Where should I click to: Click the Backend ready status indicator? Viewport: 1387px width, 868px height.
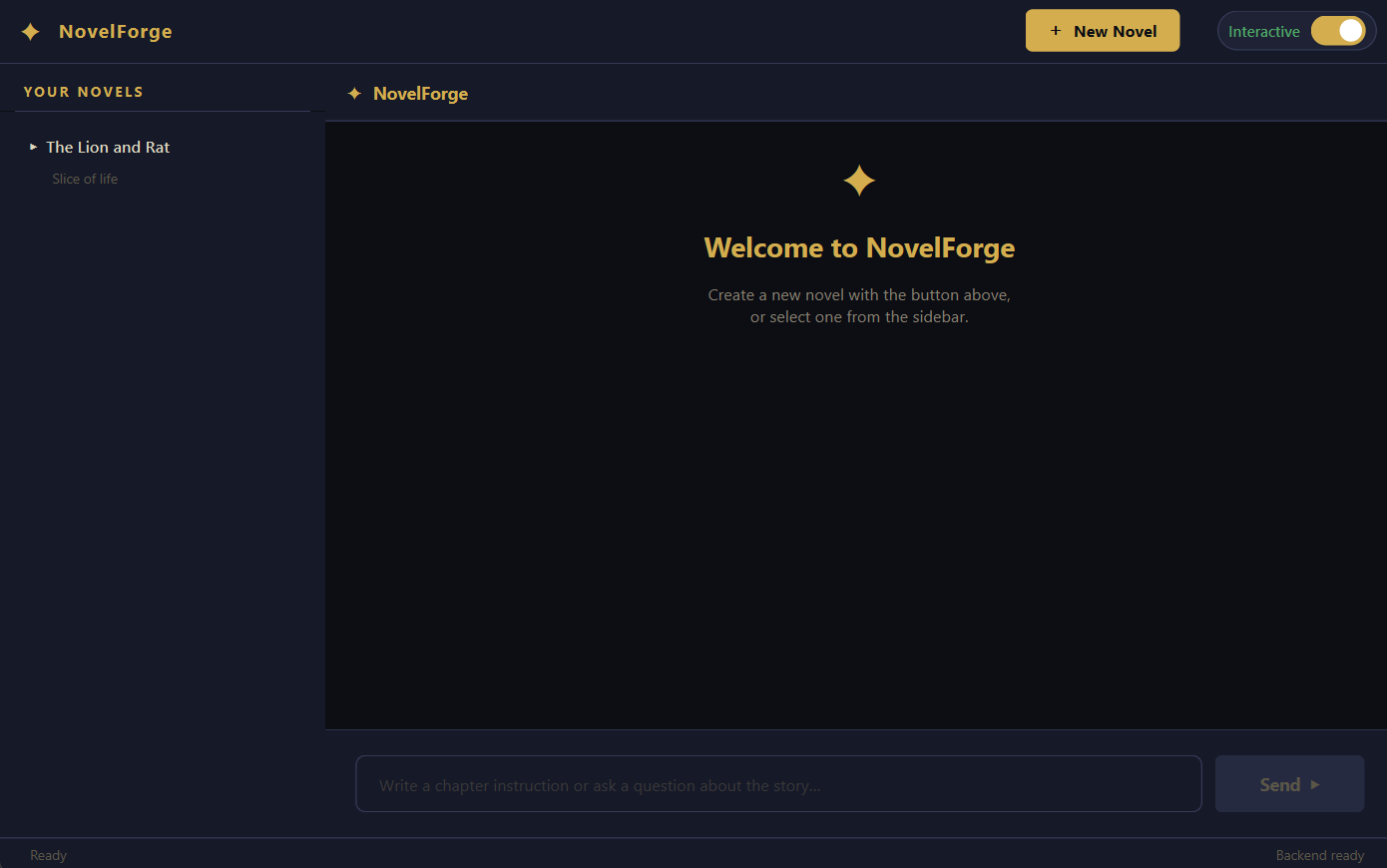click(x=1320, y=855)
